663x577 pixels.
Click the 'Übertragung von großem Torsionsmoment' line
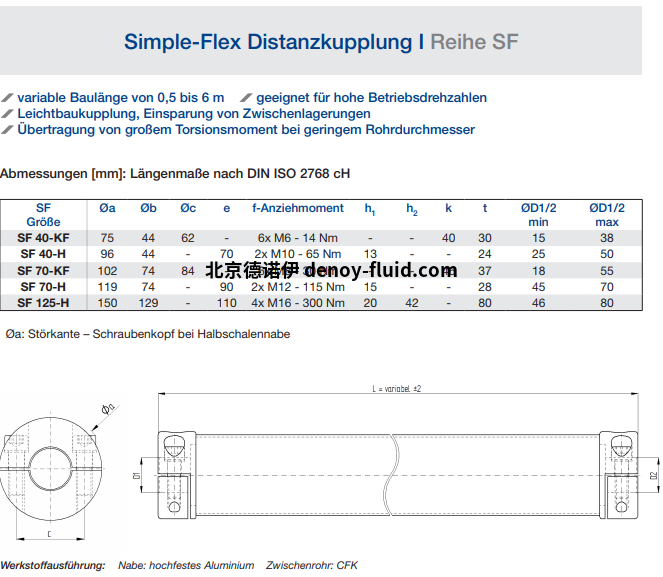246,130
